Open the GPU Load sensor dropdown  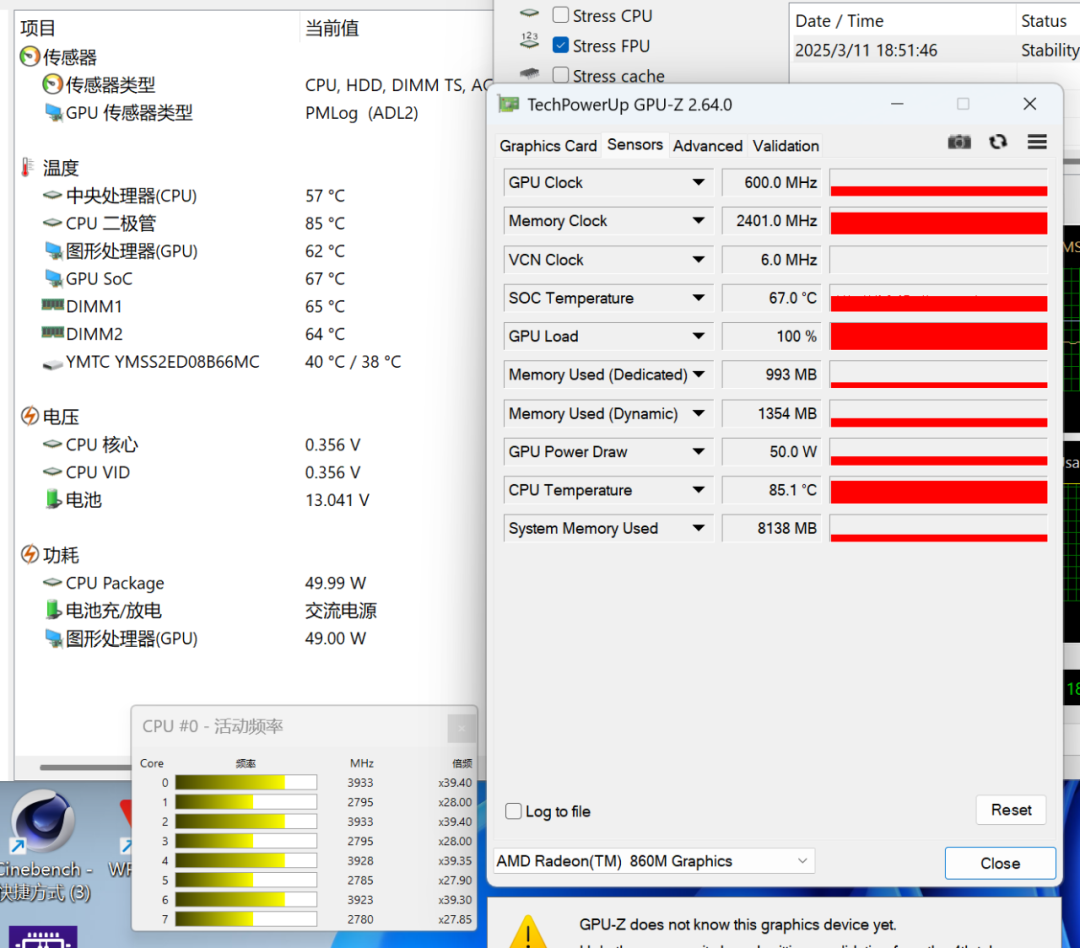(698, 336)
